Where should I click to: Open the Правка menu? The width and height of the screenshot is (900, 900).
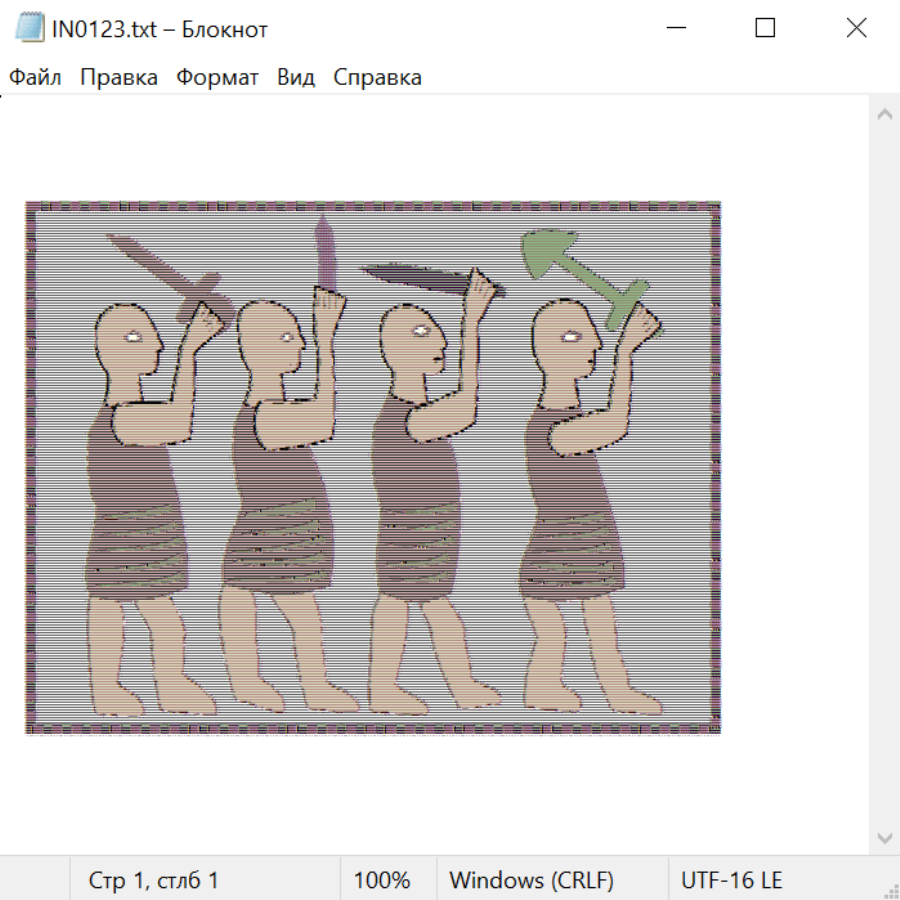(118, 78)
